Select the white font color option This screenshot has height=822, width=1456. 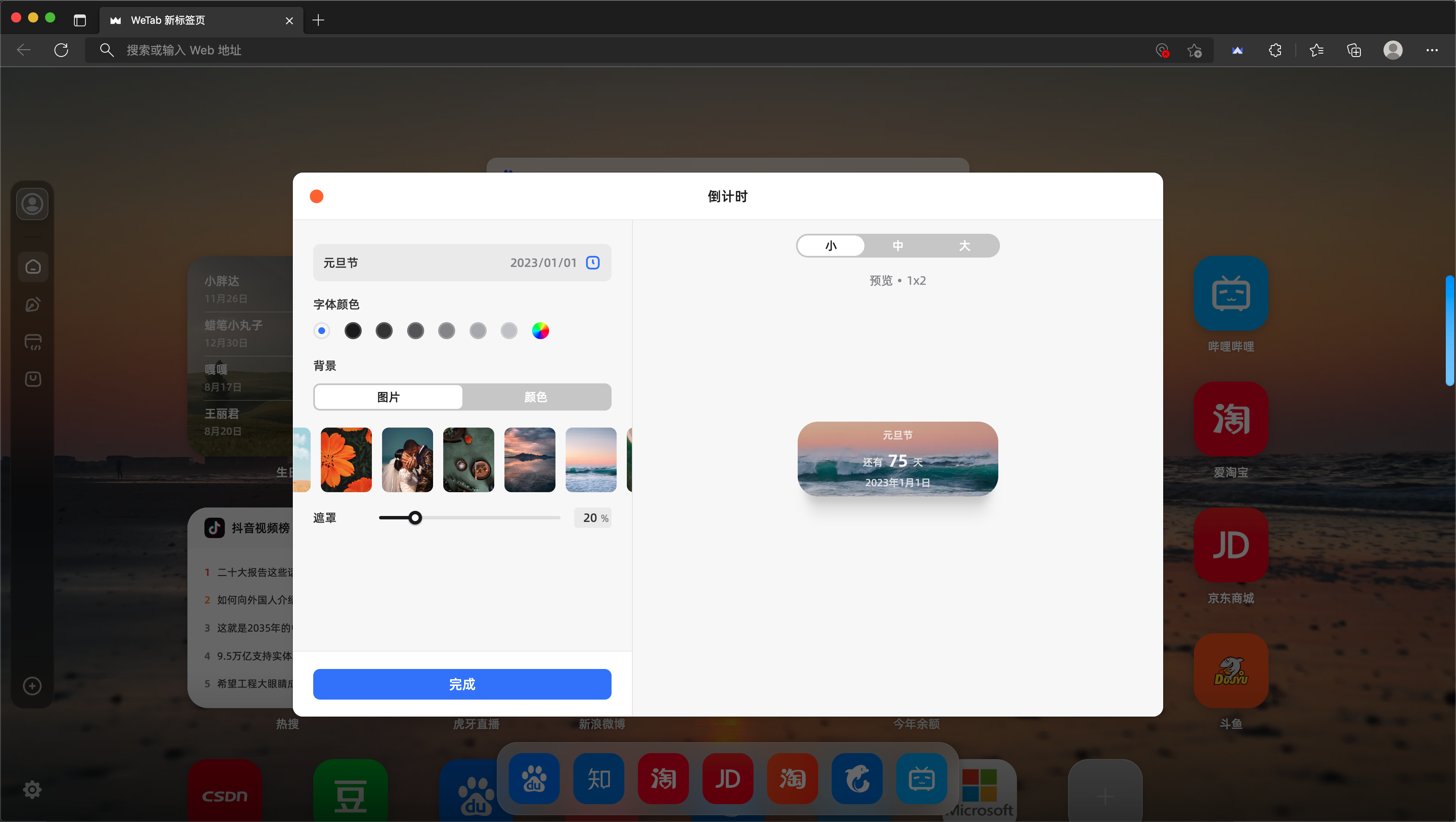[x=322, y=331]
